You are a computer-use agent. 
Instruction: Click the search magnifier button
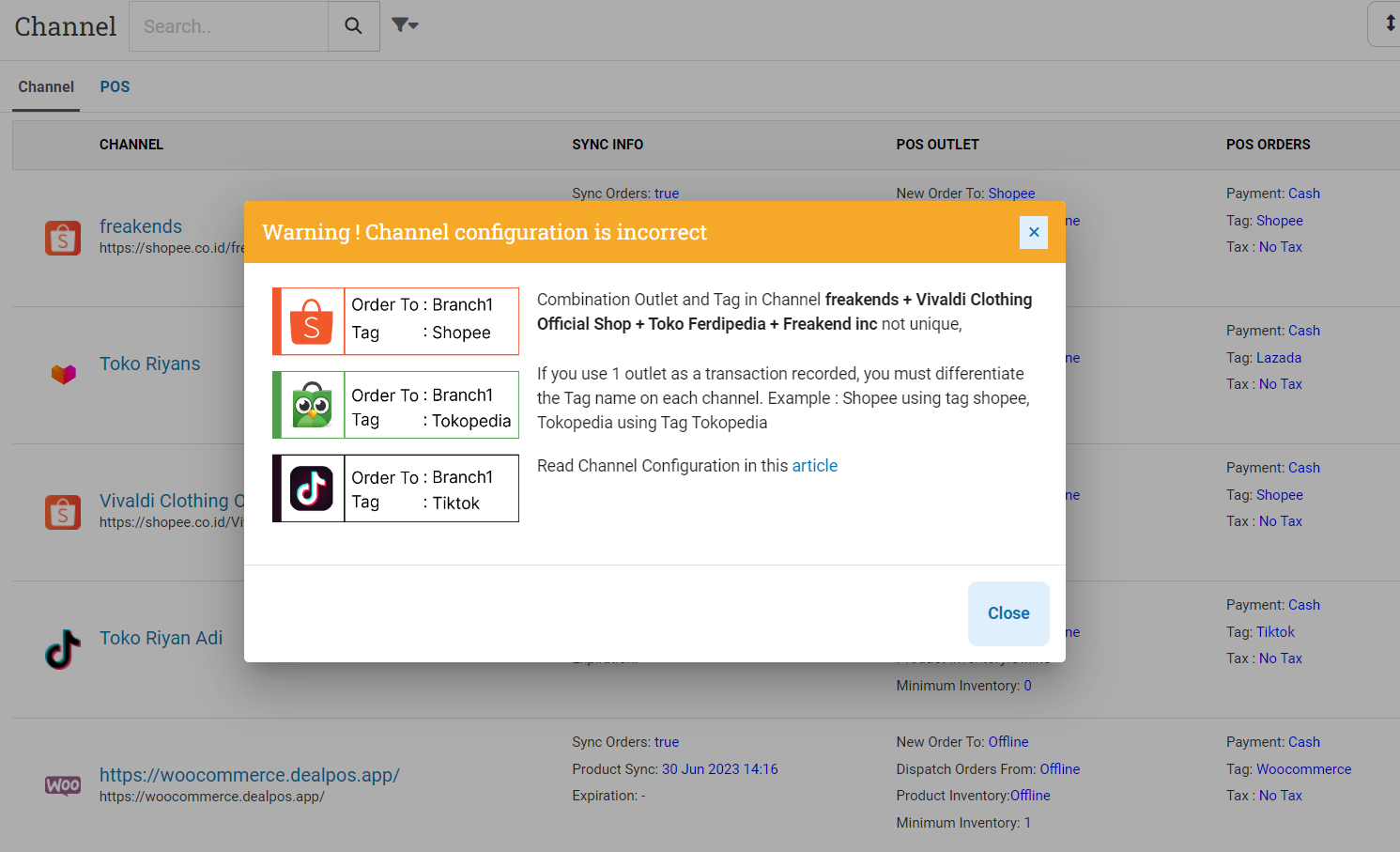(x=353, y=26)
